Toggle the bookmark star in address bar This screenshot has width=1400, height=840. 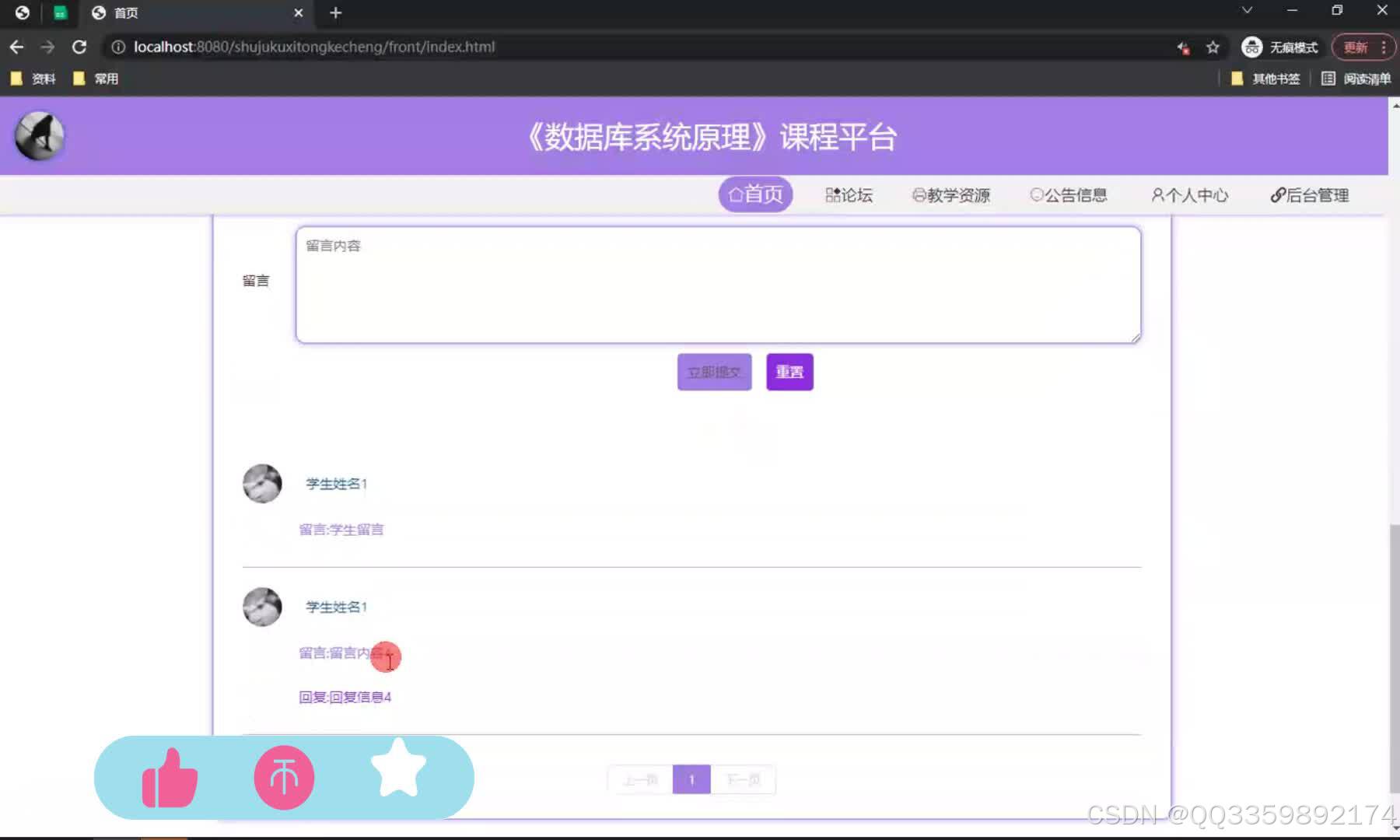[1212, 47]
